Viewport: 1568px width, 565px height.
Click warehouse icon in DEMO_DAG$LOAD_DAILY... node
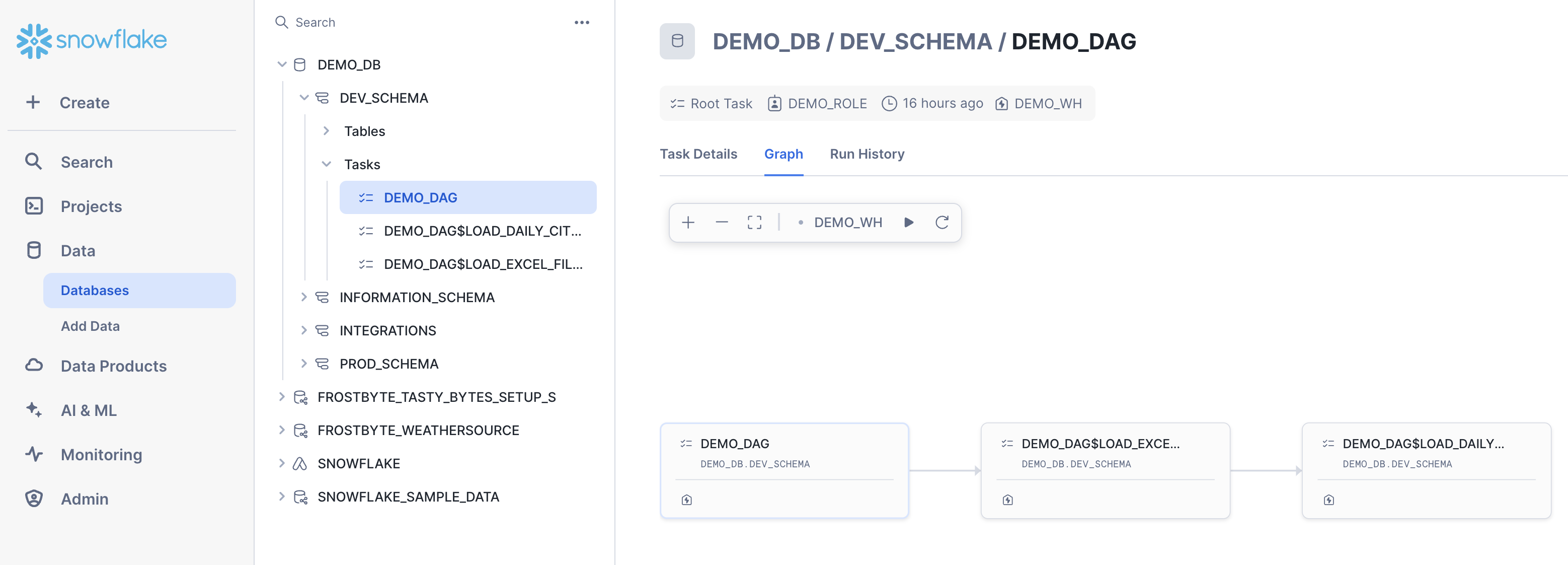point(1329,500)
